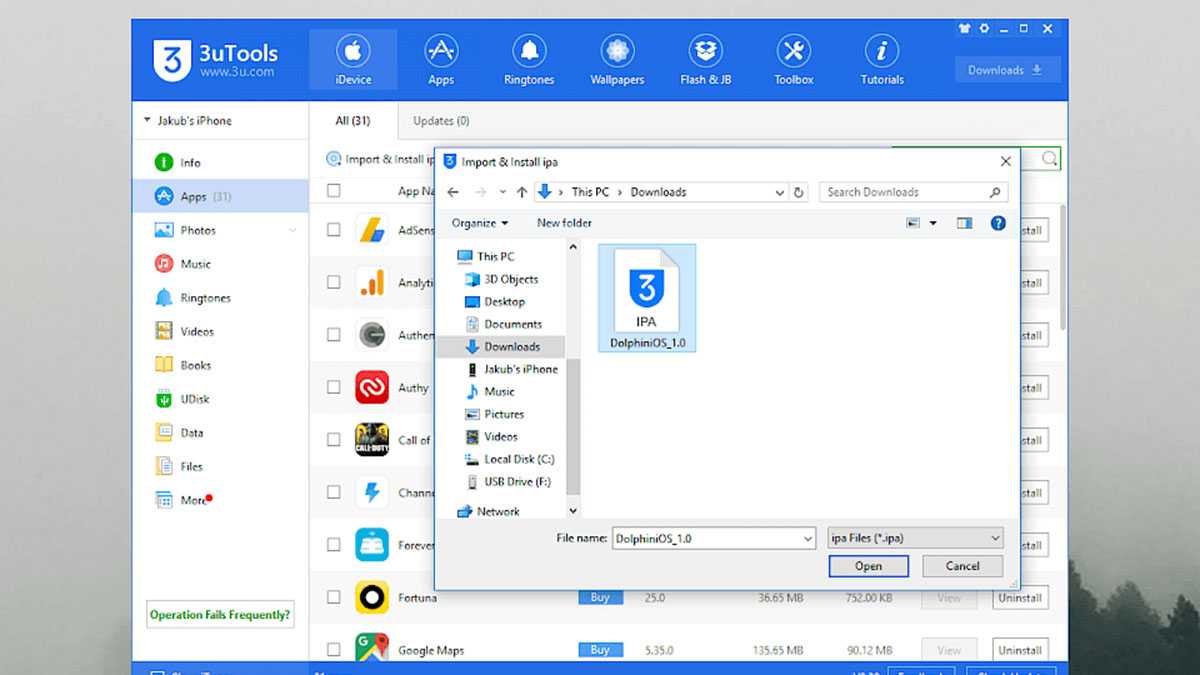Click the Cancel button in dialog

coord(962,566)
